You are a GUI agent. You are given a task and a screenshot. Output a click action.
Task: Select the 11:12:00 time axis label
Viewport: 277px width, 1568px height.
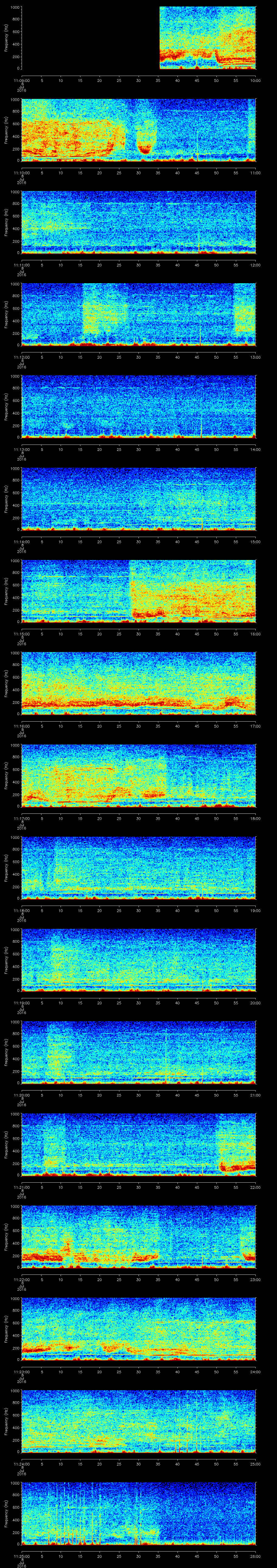pos(21,357)
